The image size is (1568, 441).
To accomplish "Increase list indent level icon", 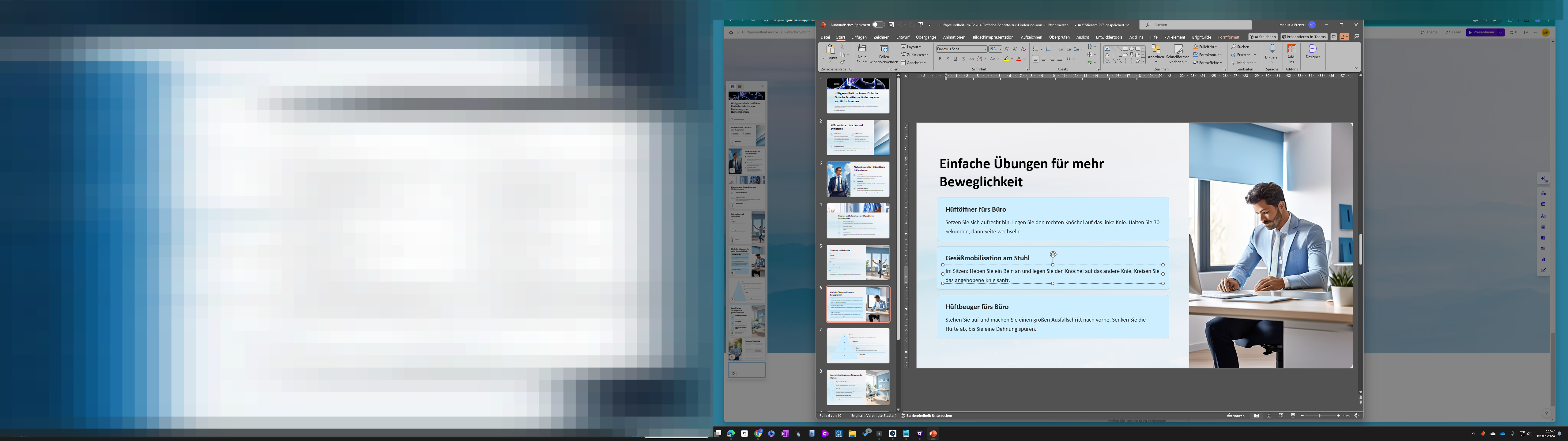I will click(1069, 49).
